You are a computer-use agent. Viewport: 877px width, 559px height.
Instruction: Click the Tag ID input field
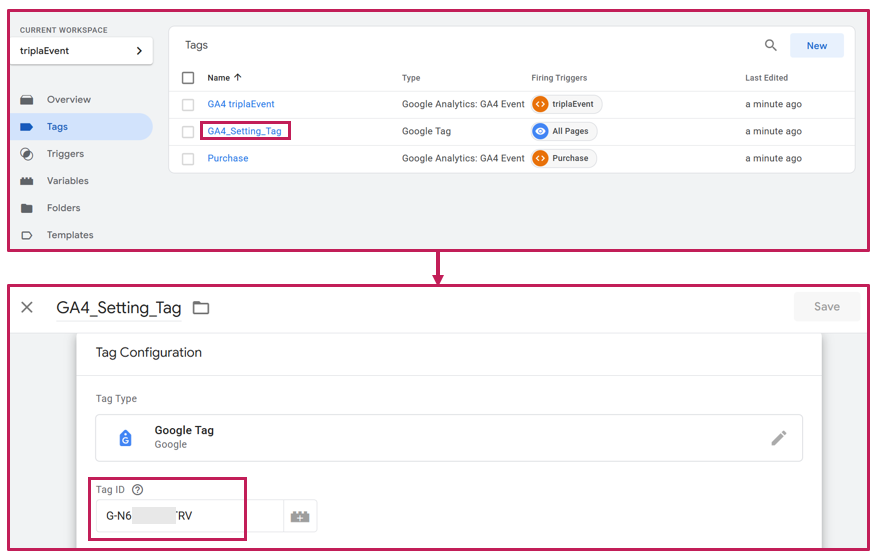[x=190, y=516]
